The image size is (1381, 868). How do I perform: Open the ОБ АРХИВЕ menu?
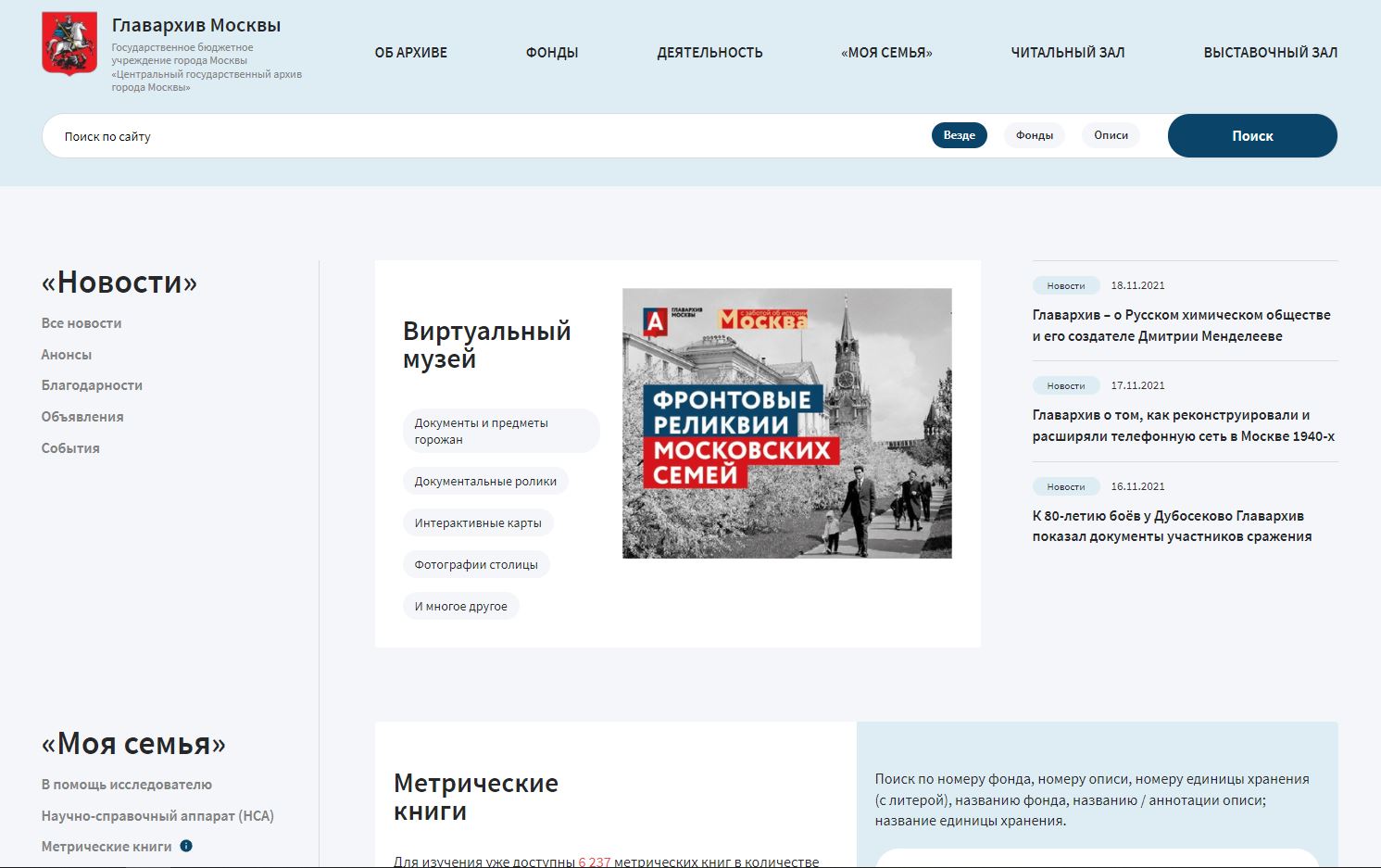411,53
